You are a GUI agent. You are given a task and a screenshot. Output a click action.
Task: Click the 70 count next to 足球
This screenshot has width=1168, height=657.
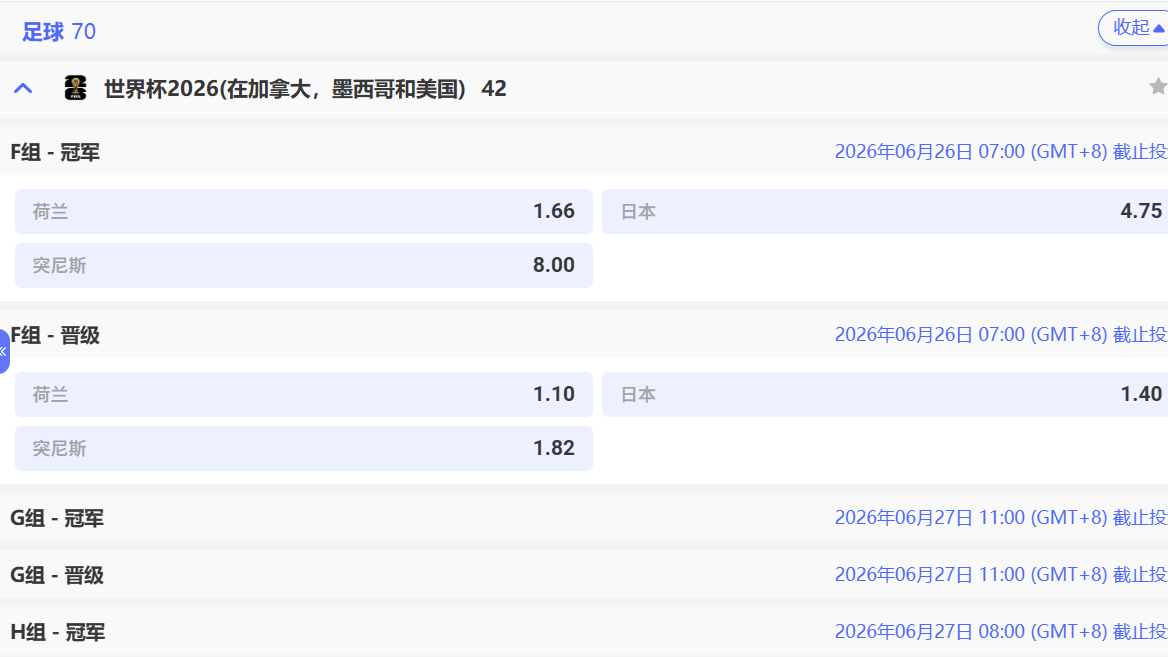pyautogui.click(x=84, y=31)
